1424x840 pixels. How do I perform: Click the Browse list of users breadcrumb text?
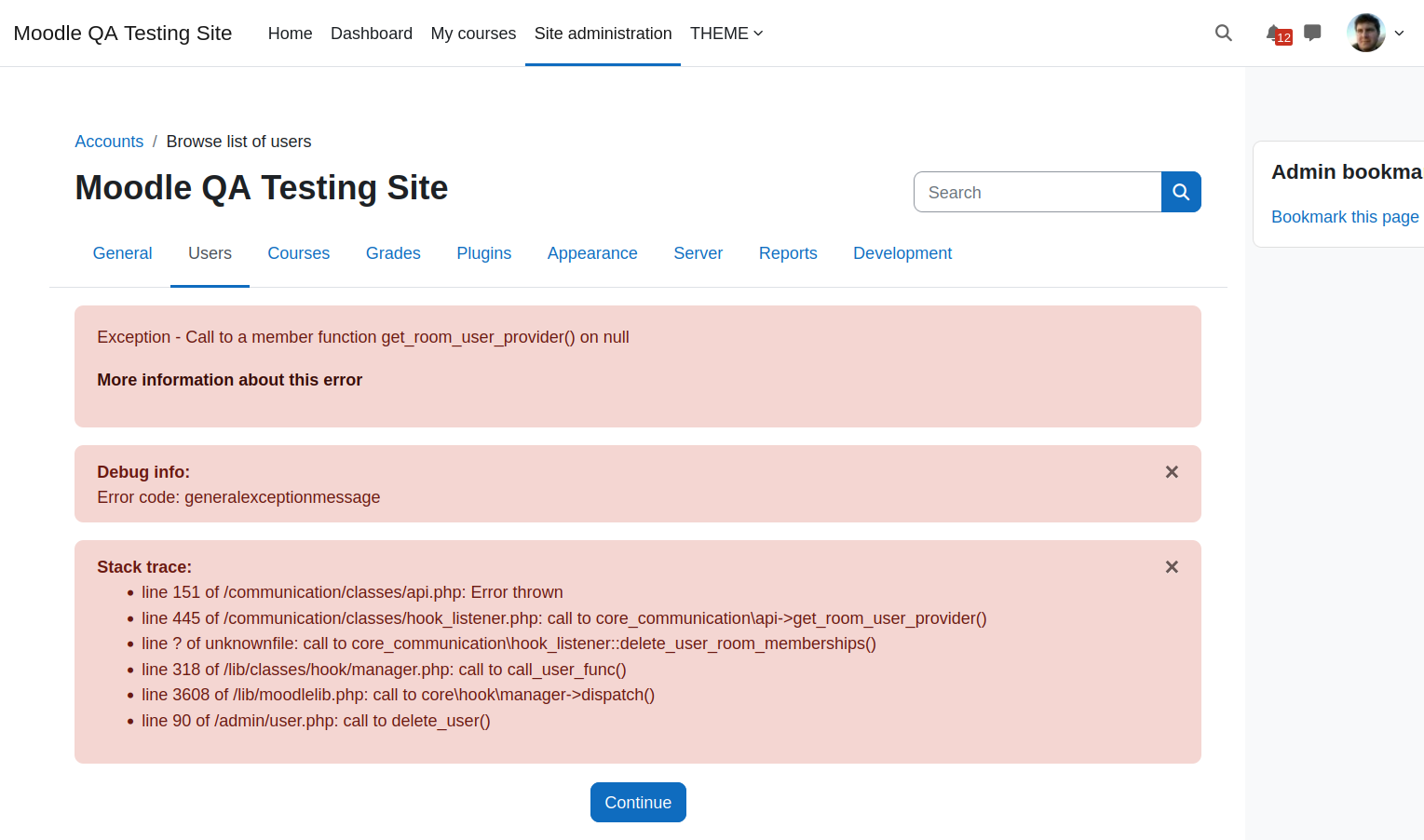(x=238, y=142)
